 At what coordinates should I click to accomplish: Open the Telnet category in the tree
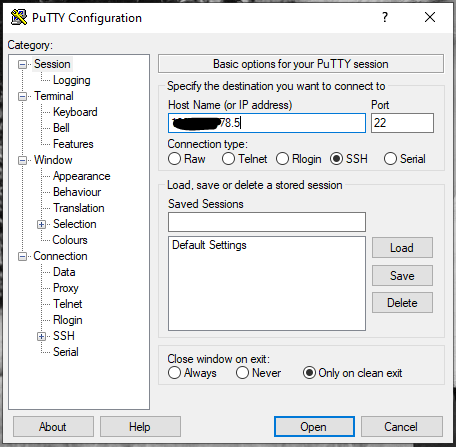click(x=68, y=304)
